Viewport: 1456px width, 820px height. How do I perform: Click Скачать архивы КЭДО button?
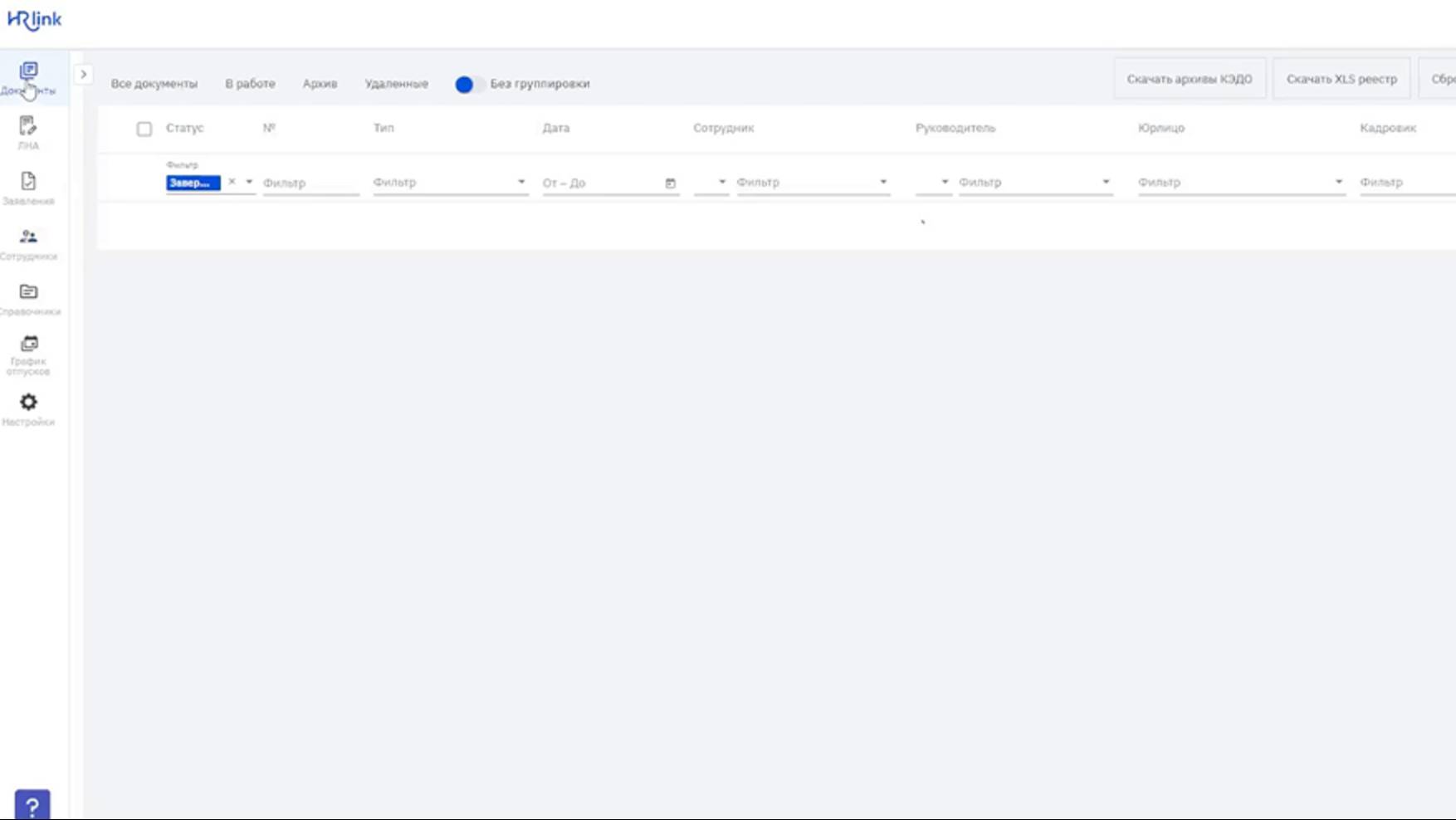point(1189,80)
